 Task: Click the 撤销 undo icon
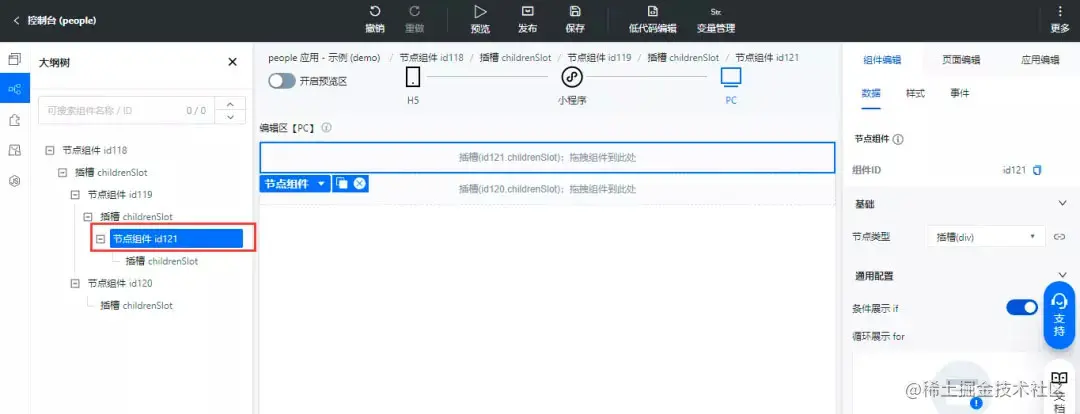tap(375, 12)
